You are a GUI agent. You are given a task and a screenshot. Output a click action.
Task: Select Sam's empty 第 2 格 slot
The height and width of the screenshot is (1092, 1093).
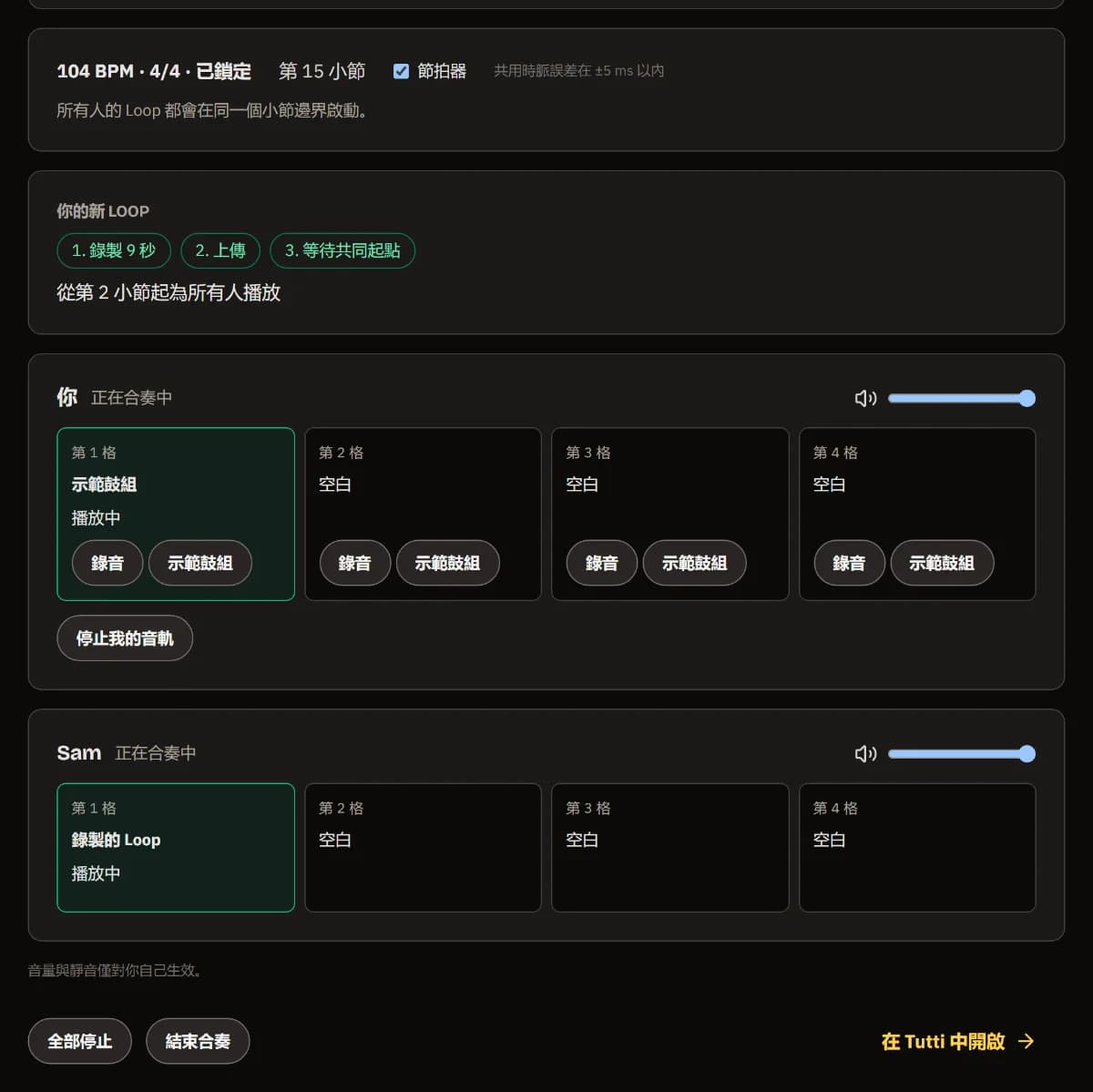click(423, 848)
